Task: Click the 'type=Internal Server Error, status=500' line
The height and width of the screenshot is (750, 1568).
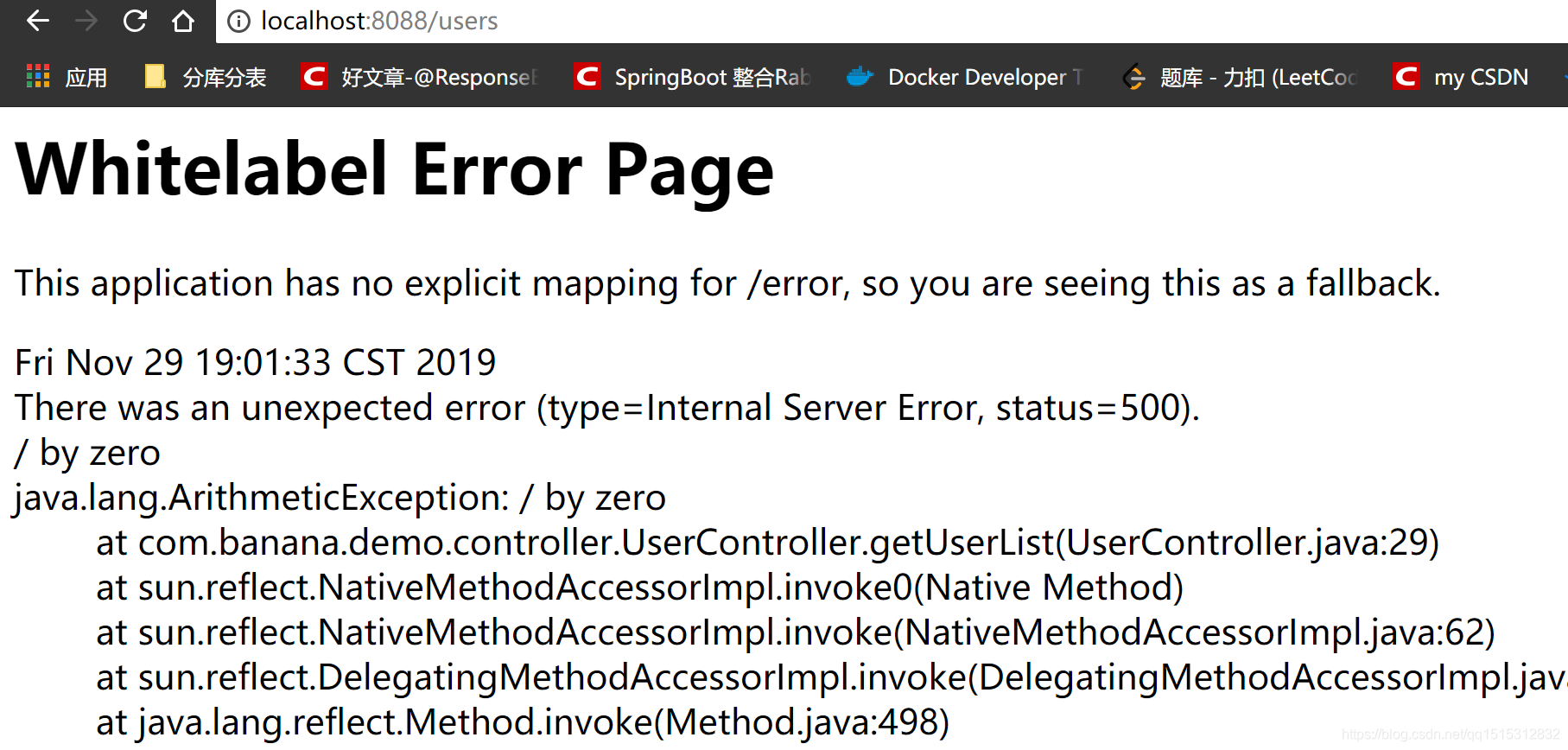Action: (607, 408)
